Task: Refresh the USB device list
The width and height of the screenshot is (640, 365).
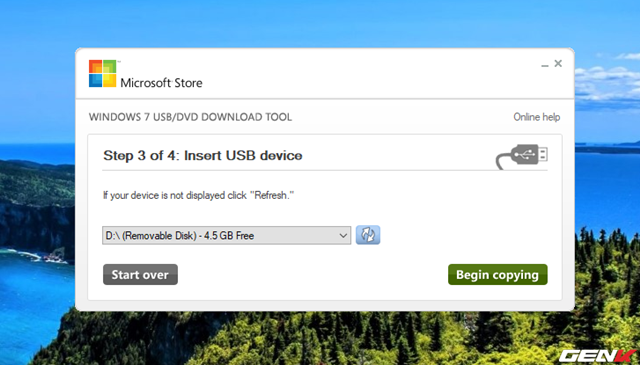Action: click(368, 235)
